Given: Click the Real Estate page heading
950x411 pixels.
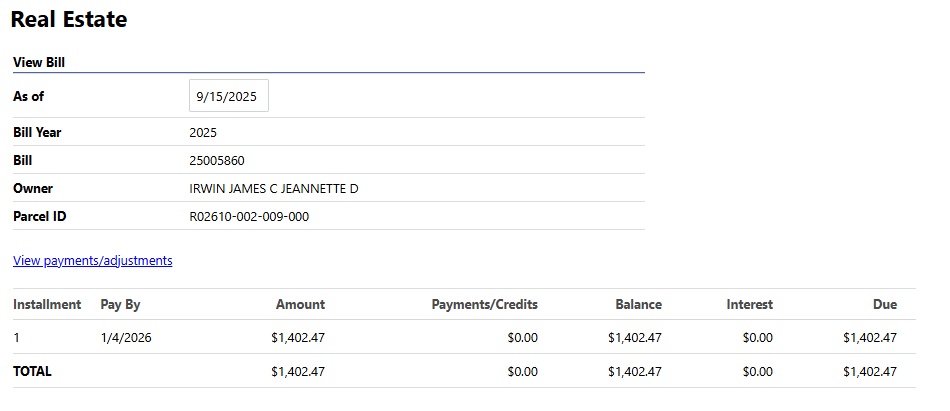Looking at the screenshot, I should 69,19.
